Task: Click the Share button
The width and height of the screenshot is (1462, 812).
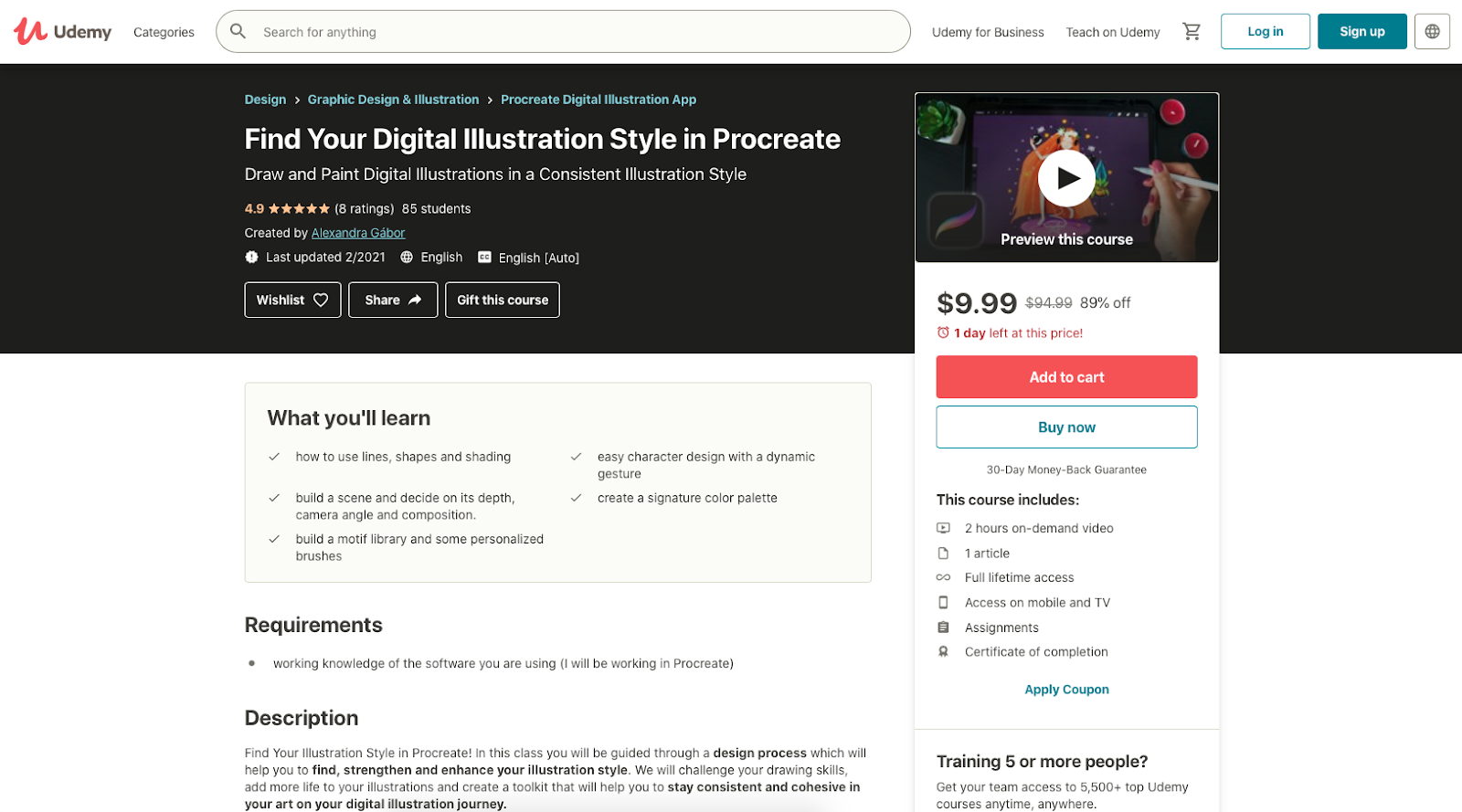Action: (393, 300)
